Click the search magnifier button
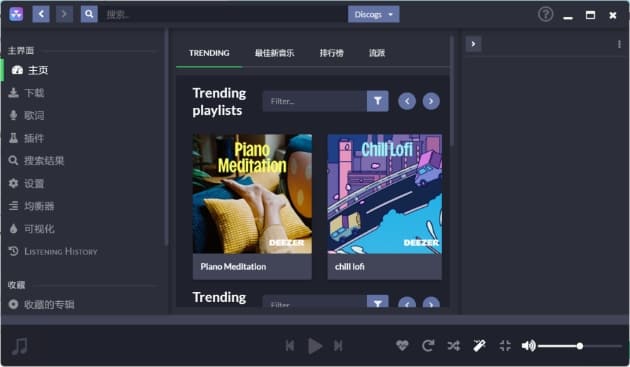The width and height of the screenshot is (630, 367). click(89, 14)
